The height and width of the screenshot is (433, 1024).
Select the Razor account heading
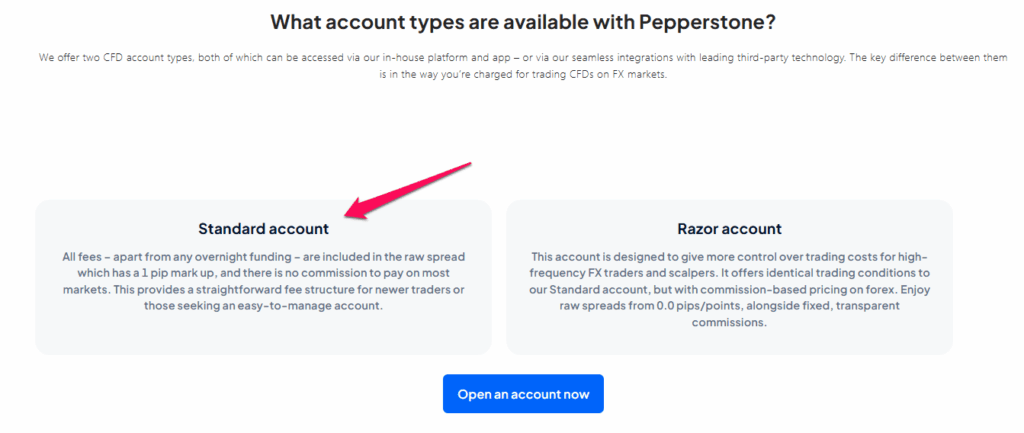coord(729,229)
